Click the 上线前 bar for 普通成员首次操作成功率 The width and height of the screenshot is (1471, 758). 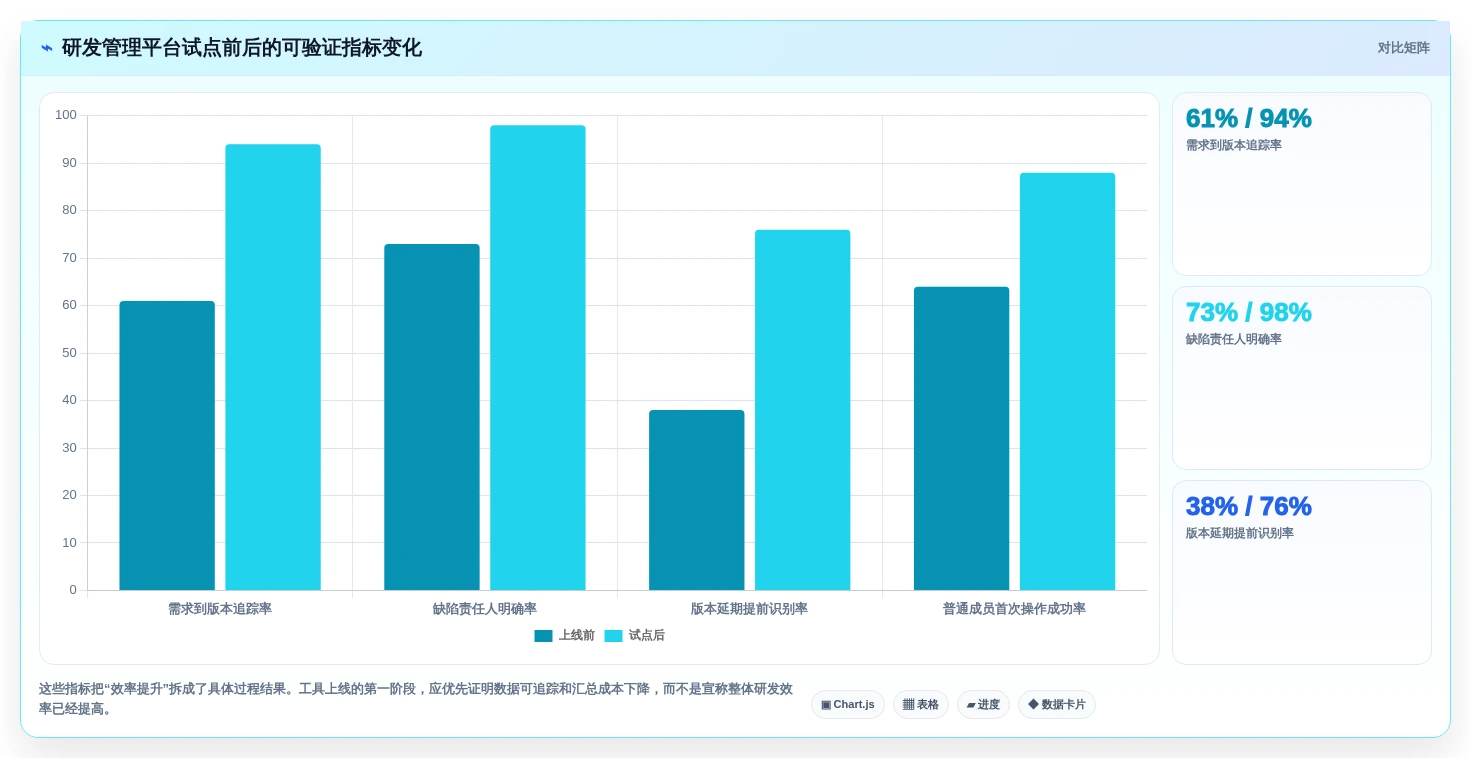[962, 439]
